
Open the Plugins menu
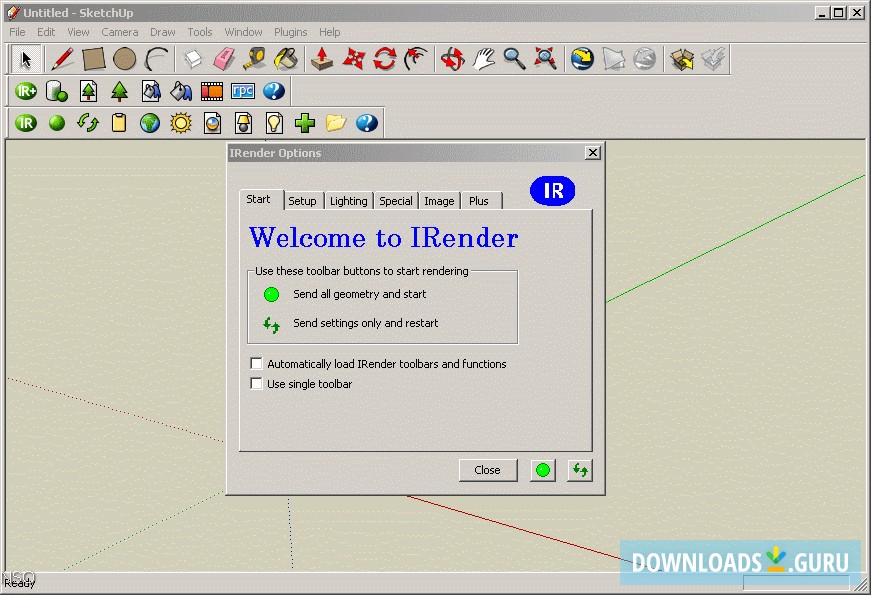pyautogui.click(x=291, y=32)
